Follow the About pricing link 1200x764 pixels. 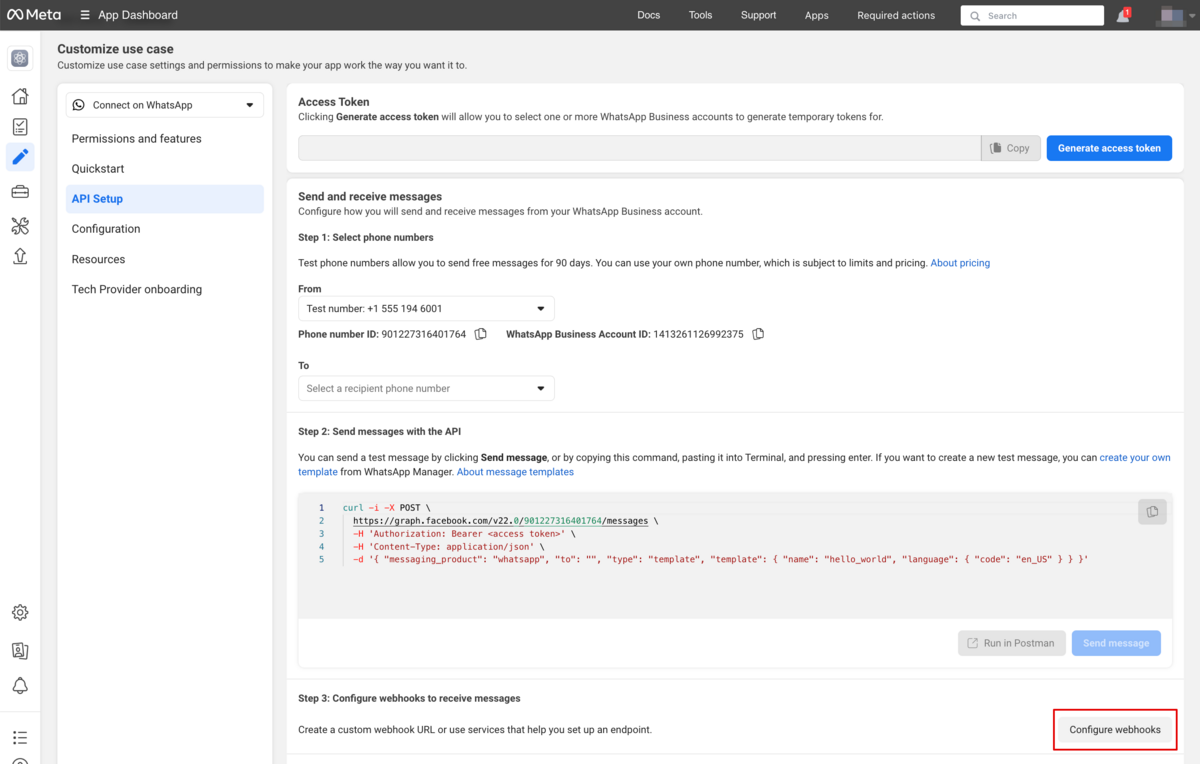tap(960, 263)
